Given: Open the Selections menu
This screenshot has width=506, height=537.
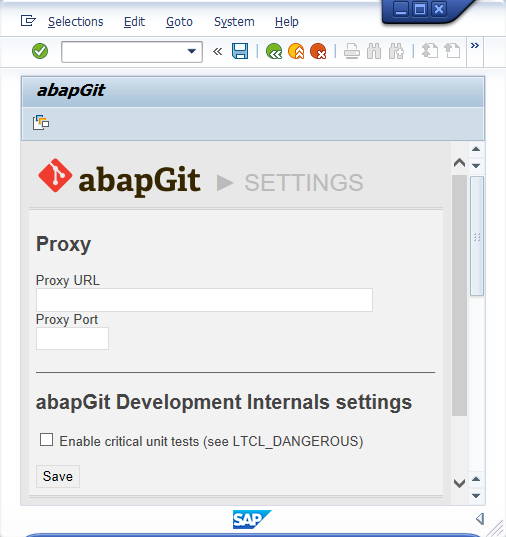Looking at the screenshot, I should (x=76, y=22).
